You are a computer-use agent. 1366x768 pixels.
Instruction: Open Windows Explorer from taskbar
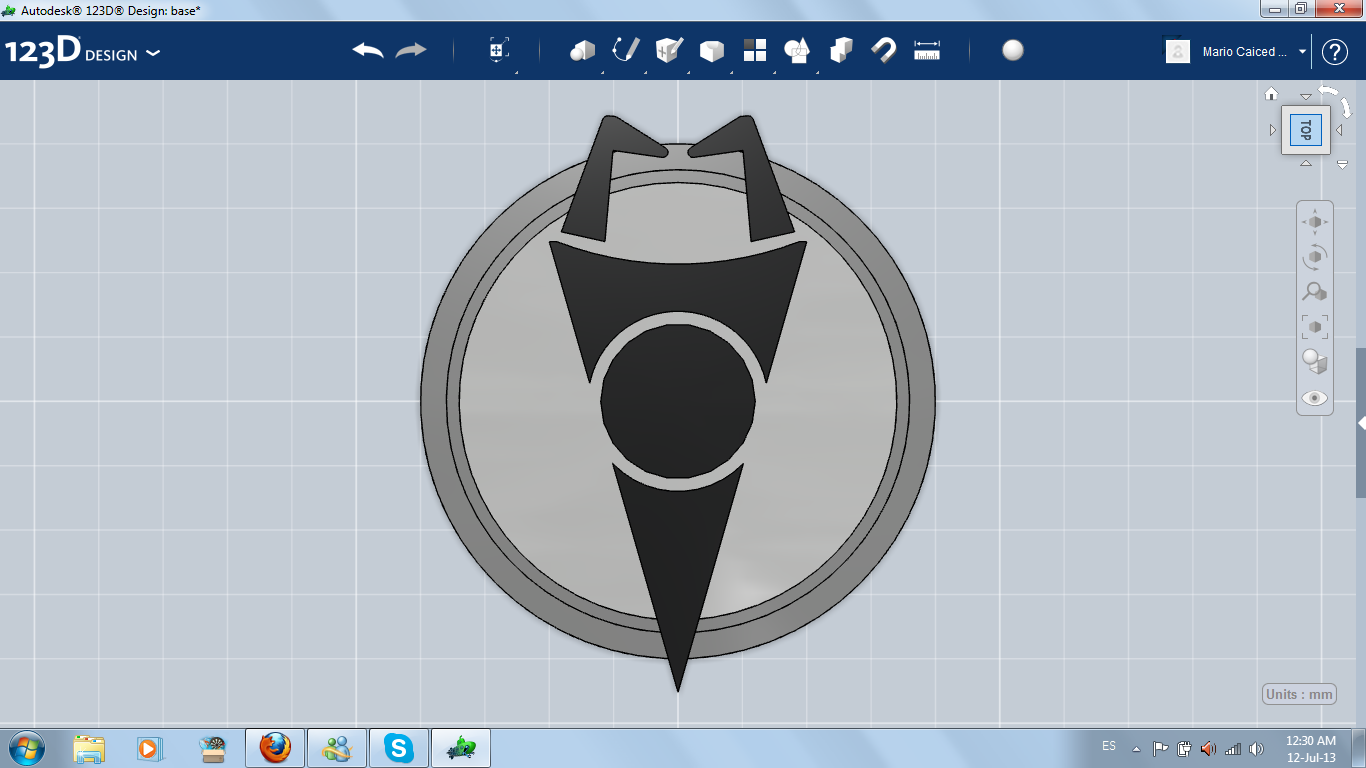pyautogui.click(x=89, y=748)
